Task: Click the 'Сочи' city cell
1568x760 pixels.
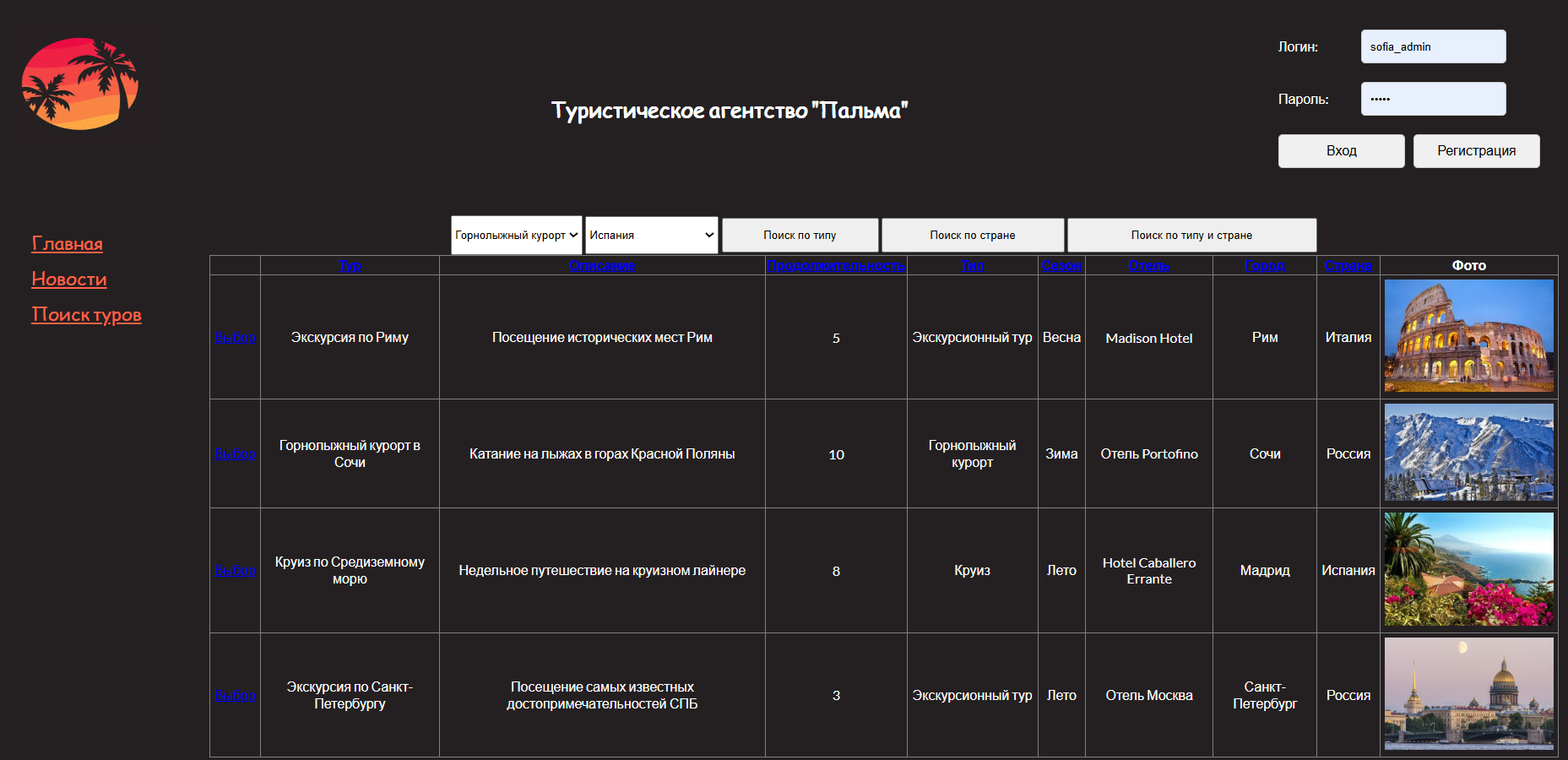Action: [x=1265, y=454]
